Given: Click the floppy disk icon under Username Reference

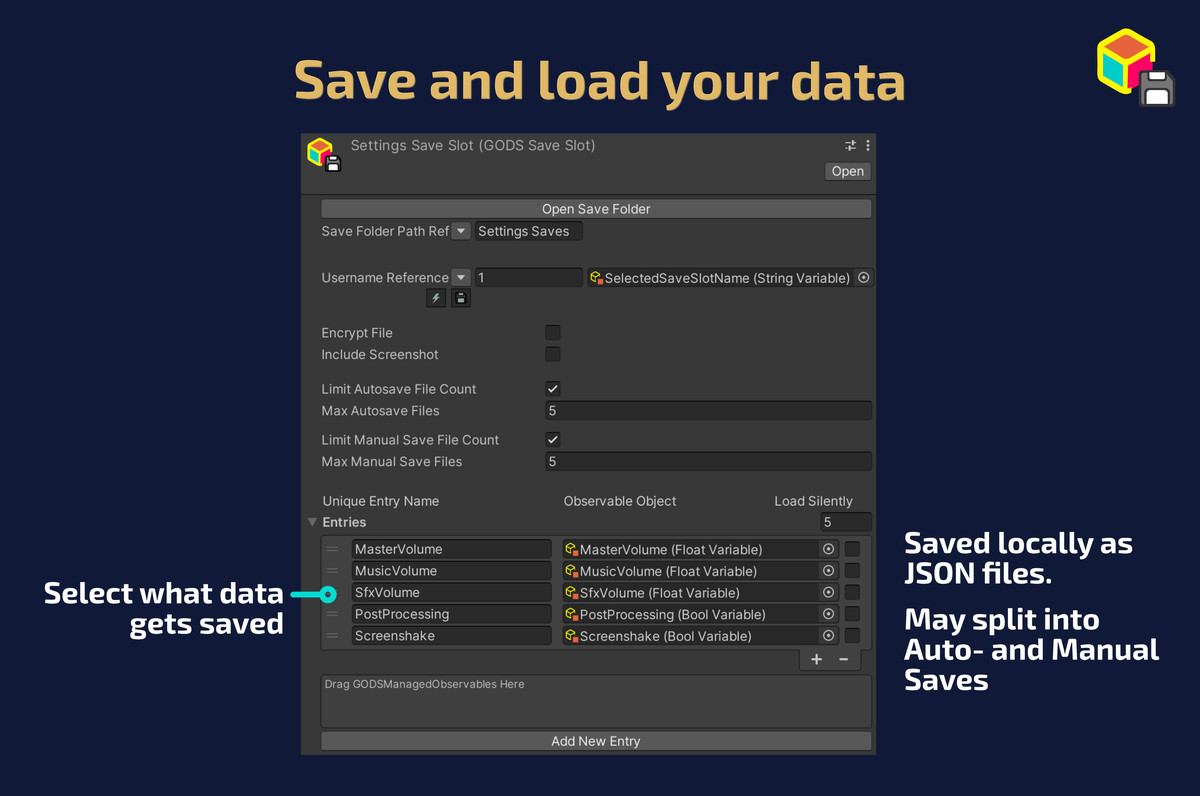Looking at the screenshot, I should [460, 298].
